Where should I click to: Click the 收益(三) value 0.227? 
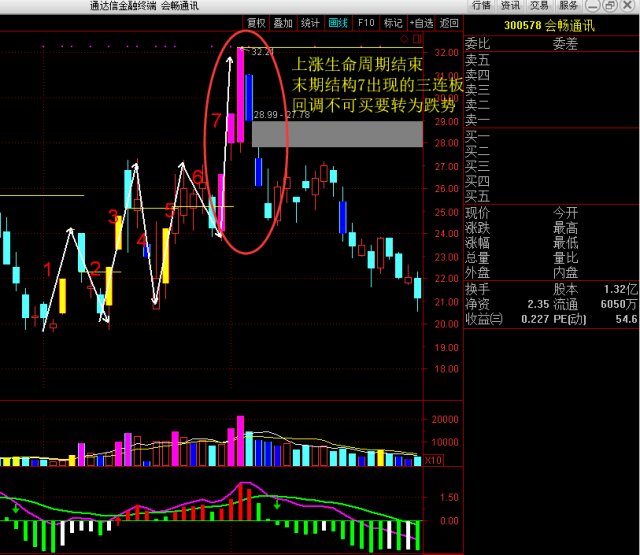pos(535,319)
